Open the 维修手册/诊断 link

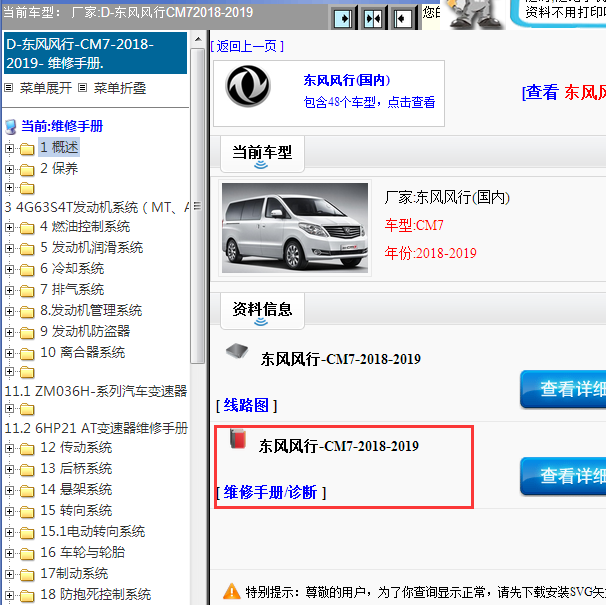click(271, 493)
